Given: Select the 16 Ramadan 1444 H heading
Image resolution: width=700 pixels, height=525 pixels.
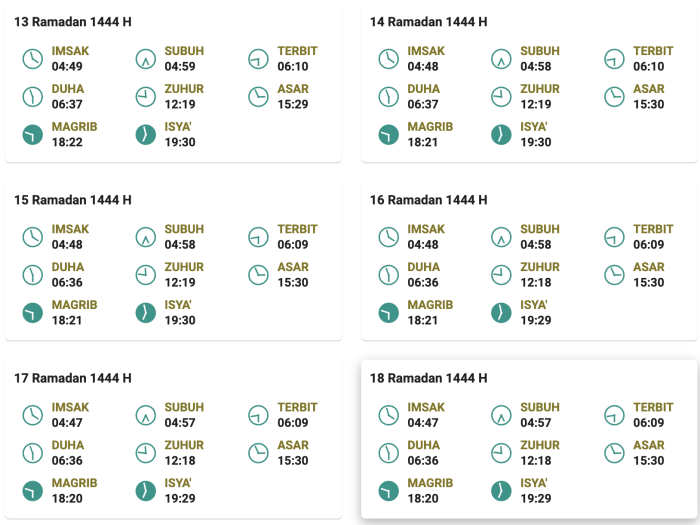Looking at the screenshot, I should tap(428, 200).
